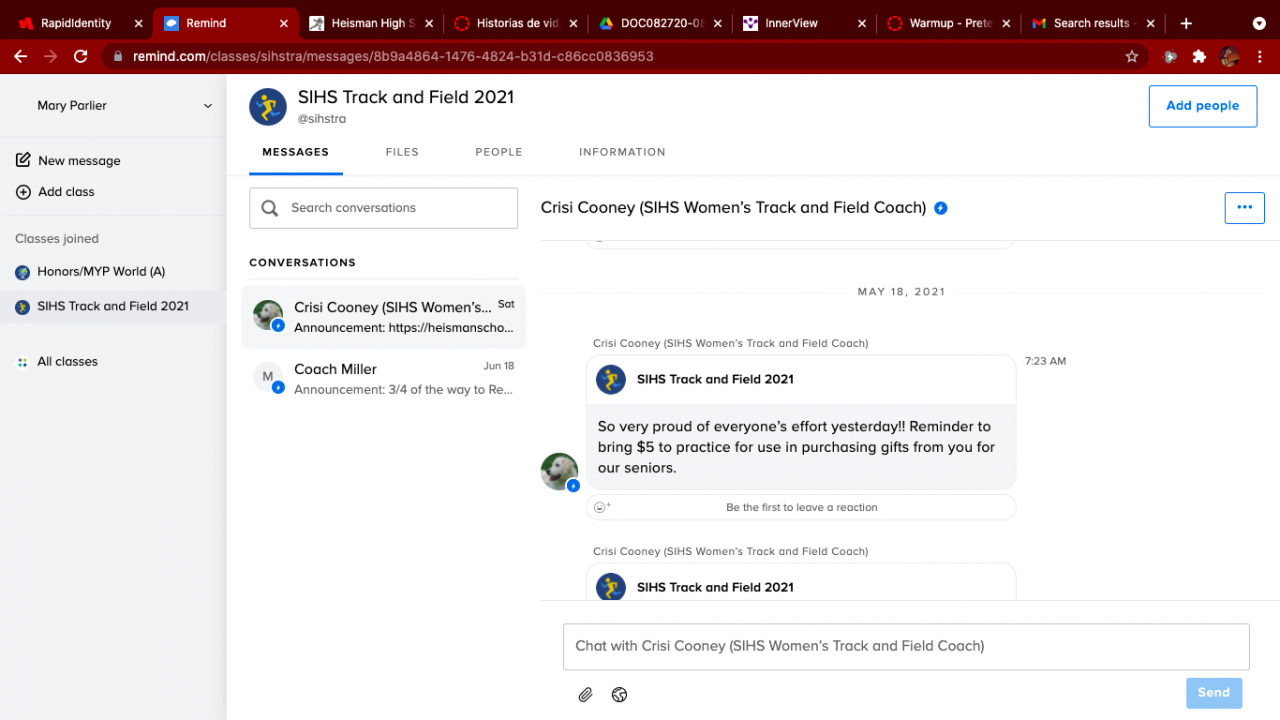Open the FILES tab
The width and height of the screenshot is (1280, 720).
pos(402,152)
